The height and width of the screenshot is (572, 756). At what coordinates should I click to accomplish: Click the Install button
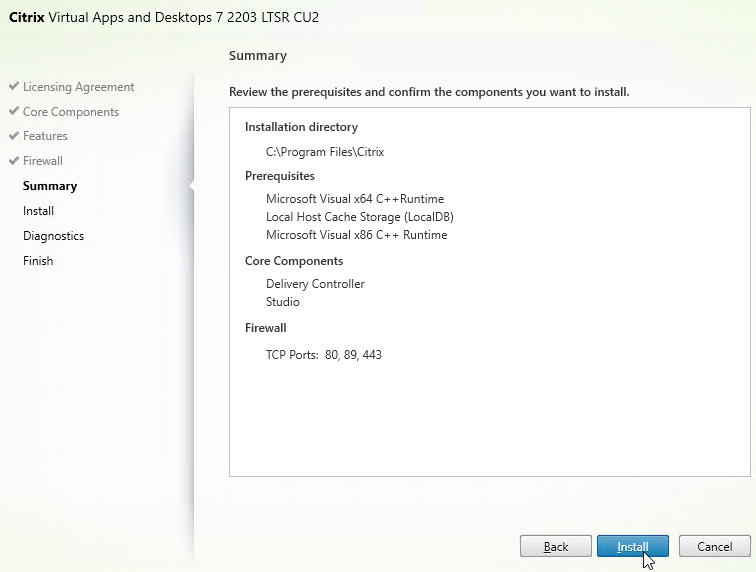[633, 546]
